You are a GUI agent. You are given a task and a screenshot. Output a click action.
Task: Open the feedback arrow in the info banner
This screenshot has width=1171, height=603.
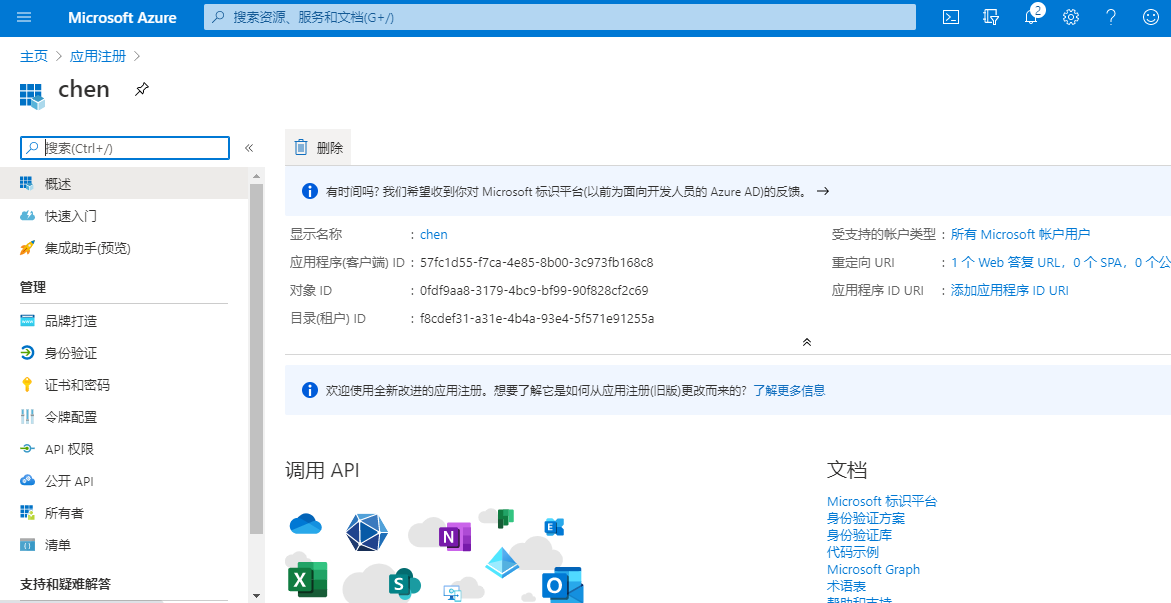coord(823,191)
